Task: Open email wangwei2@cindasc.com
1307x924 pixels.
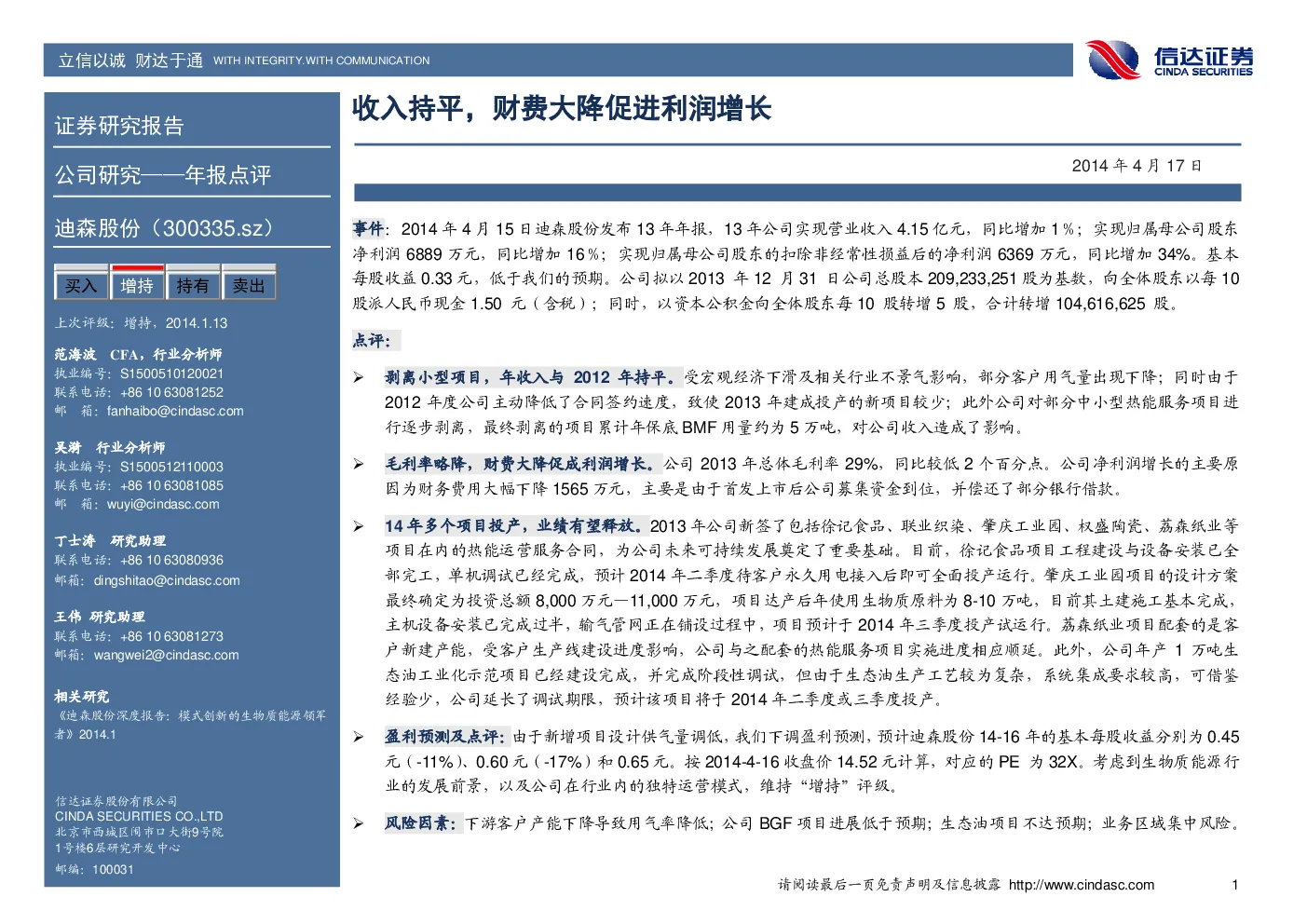Action: point(166,655)
